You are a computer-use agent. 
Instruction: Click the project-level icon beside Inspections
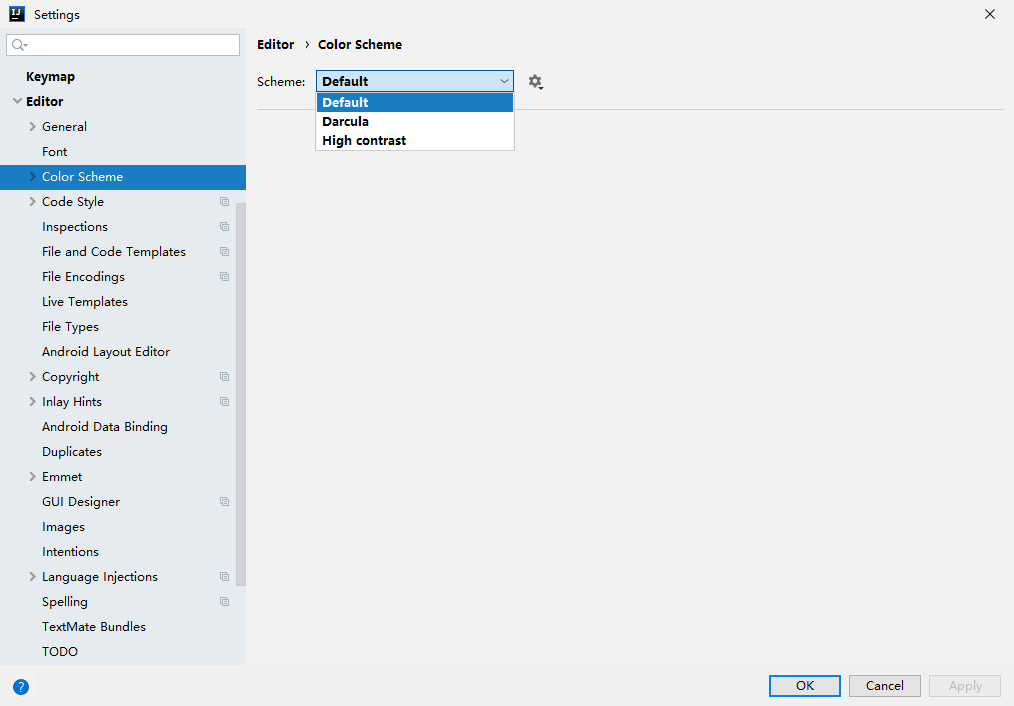(x=224, y=227)
